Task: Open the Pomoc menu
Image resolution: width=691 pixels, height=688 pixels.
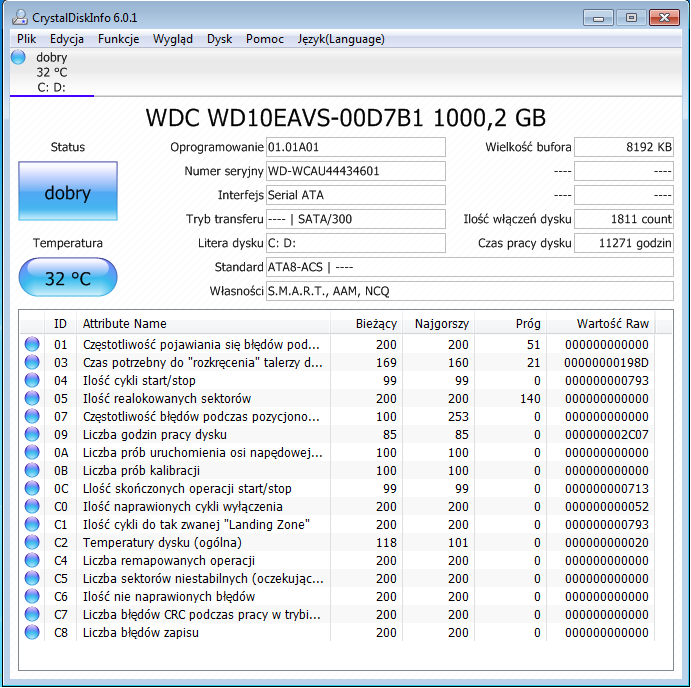Action: tap(264, 39)
